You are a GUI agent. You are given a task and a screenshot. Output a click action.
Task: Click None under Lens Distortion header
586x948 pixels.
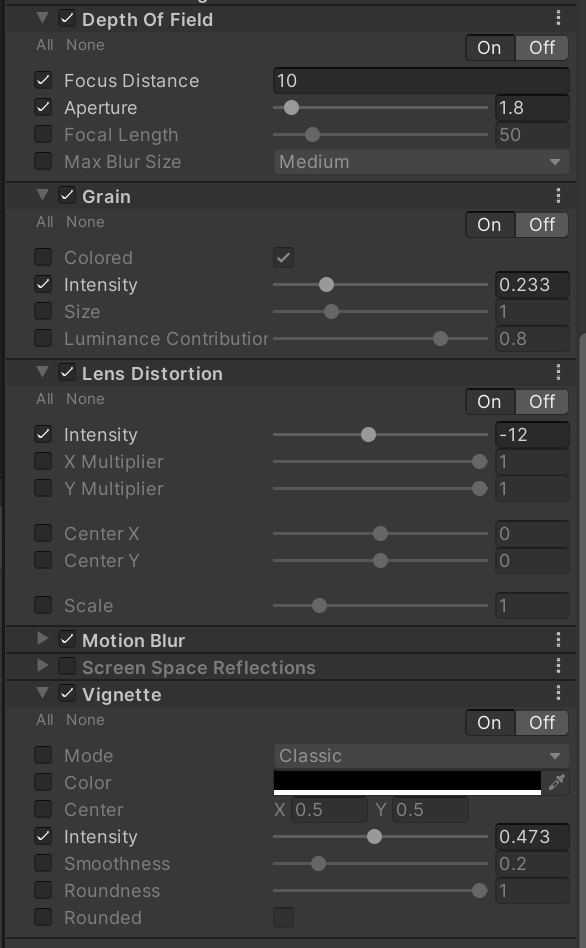tap(85, 399)
